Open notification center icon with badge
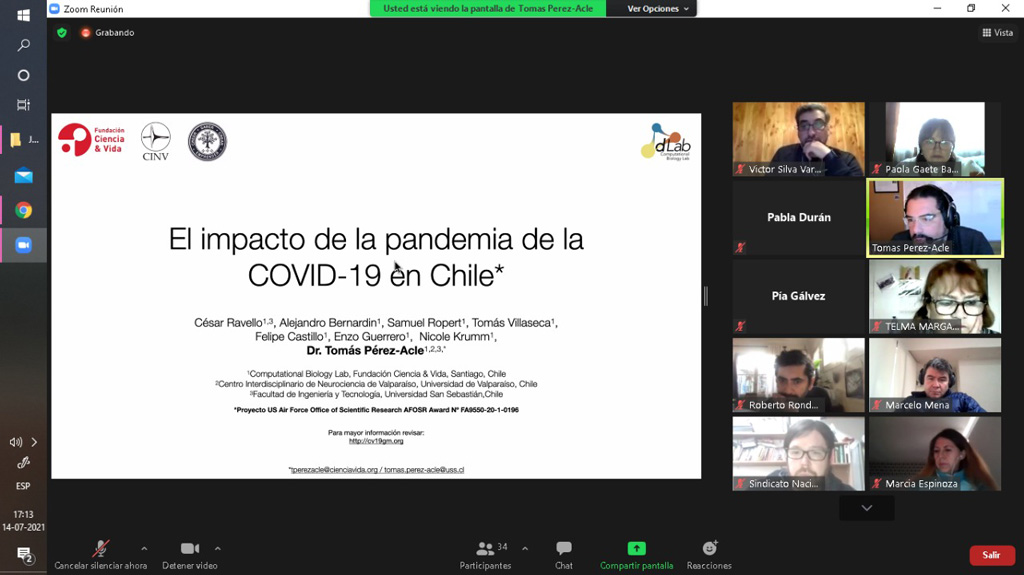Screen dimensions: 1024x575 (25, 555)
